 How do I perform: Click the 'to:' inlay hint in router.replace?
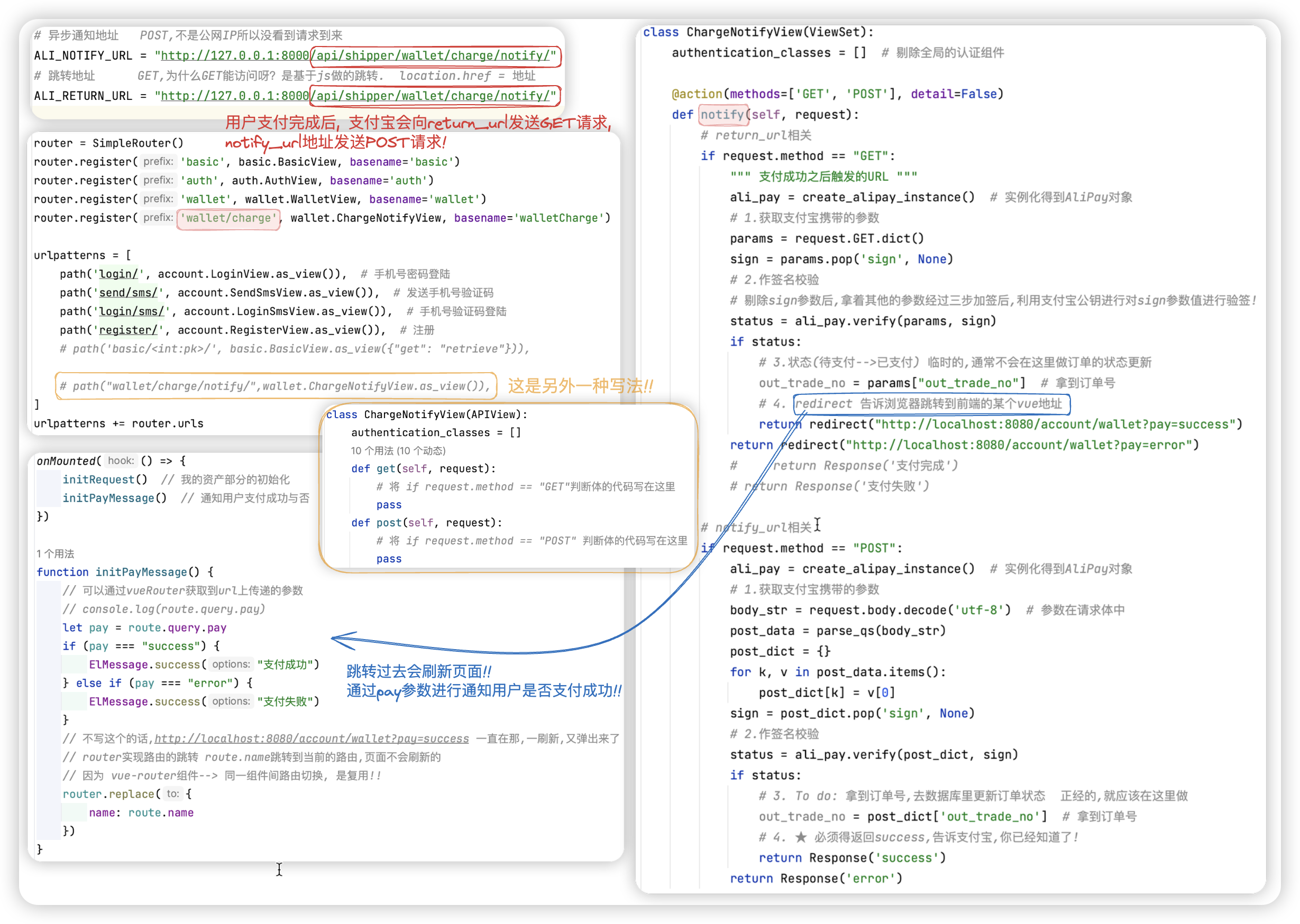(173, 794)
